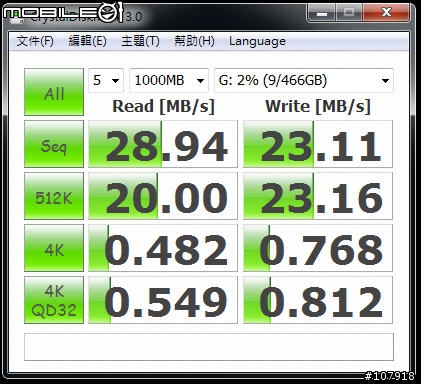Click the 512K read result 20.00
The image size is (421, 384).
(x=163, y=196)
